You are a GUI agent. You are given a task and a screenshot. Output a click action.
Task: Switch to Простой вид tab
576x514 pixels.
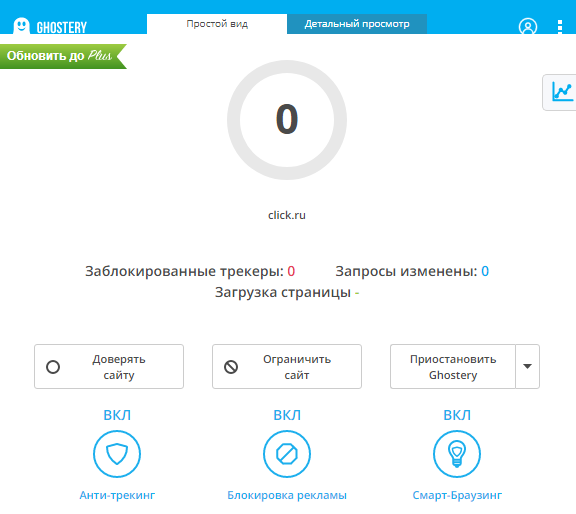click(x=217, y=24)
